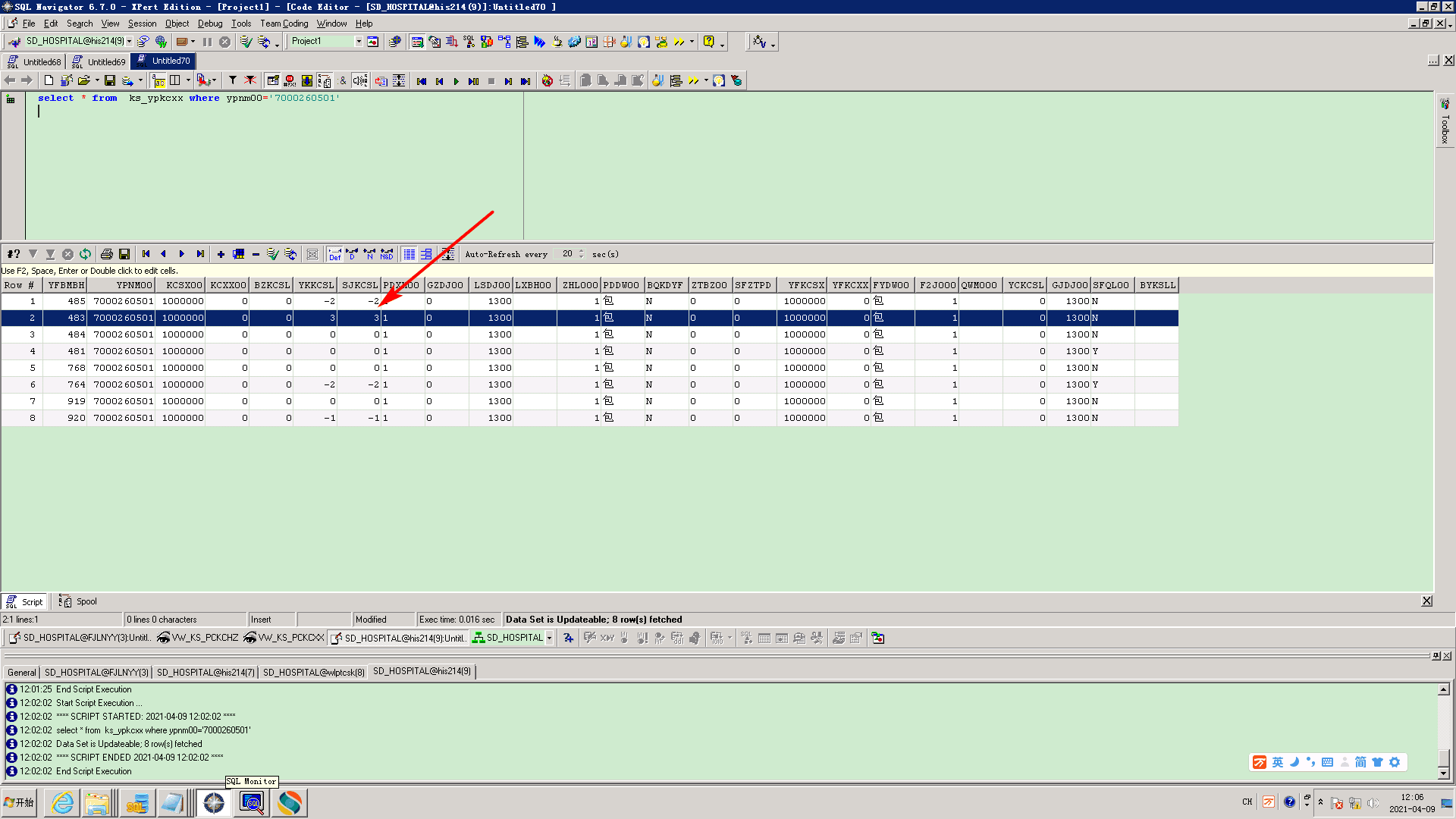Sort by the YKKCSL column header

coord(315,285)
